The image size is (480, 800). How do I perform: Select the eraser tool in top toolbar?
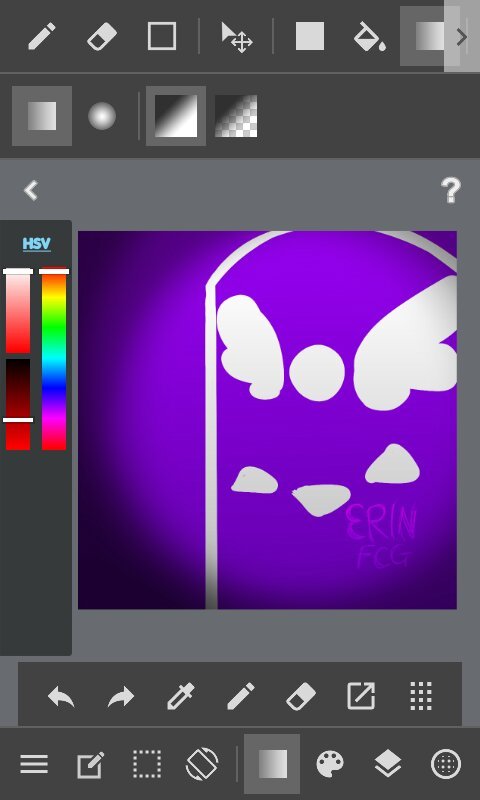pos(102,36)
